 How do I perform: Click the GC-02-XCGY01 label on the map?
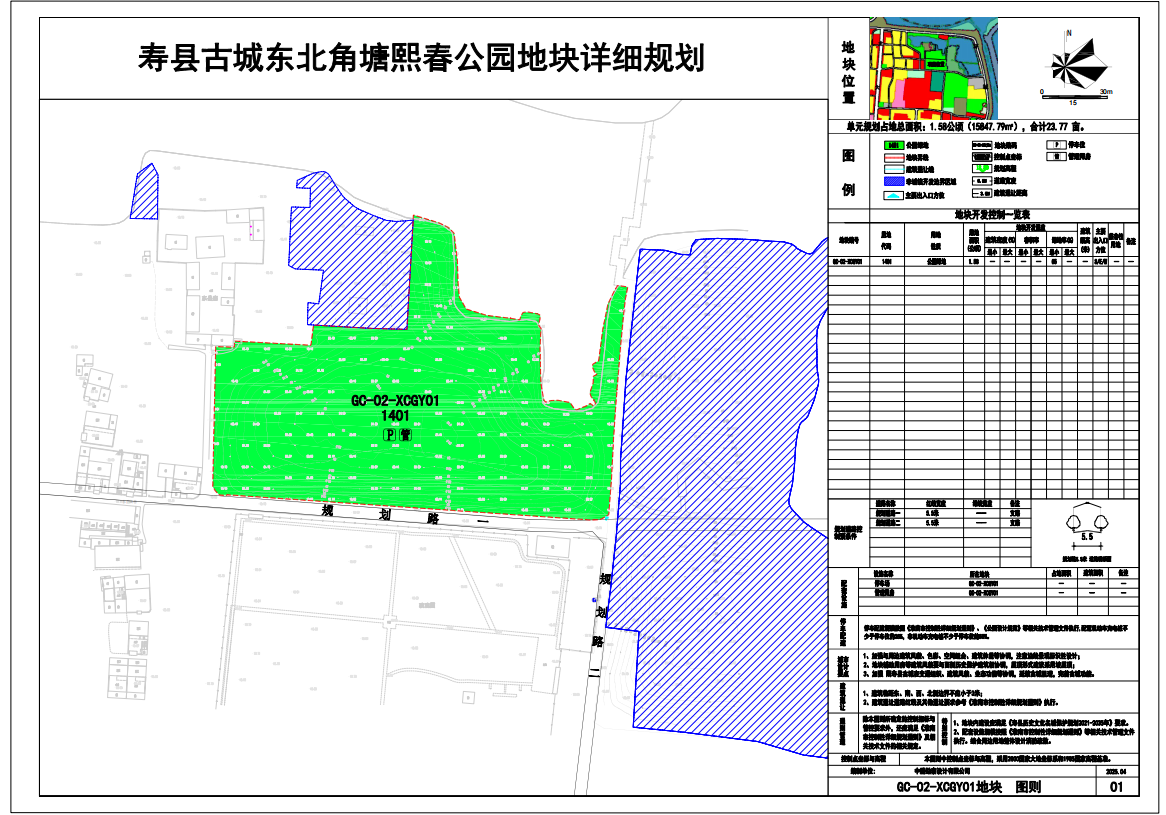[396, 401]
